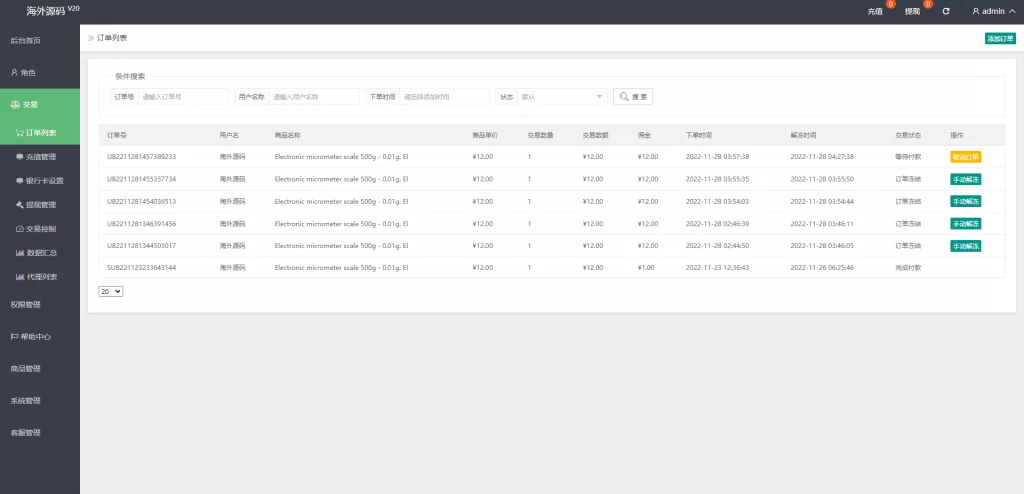Open 提现 withdrawal notifications in header

coord(912,11)
